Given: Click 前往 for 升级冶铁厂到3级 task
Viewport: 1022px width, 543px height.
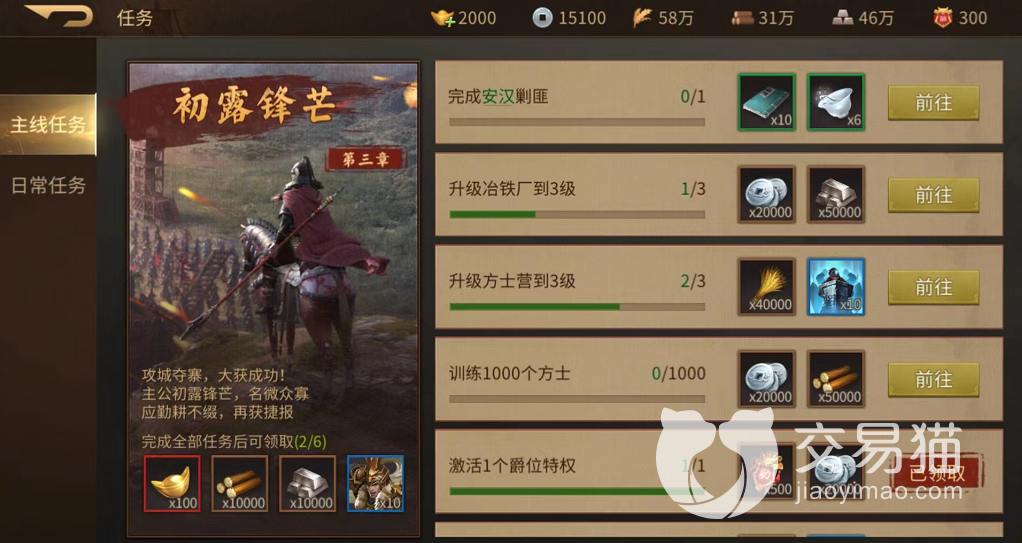Looking at the screenshot, I should [933, 195].
